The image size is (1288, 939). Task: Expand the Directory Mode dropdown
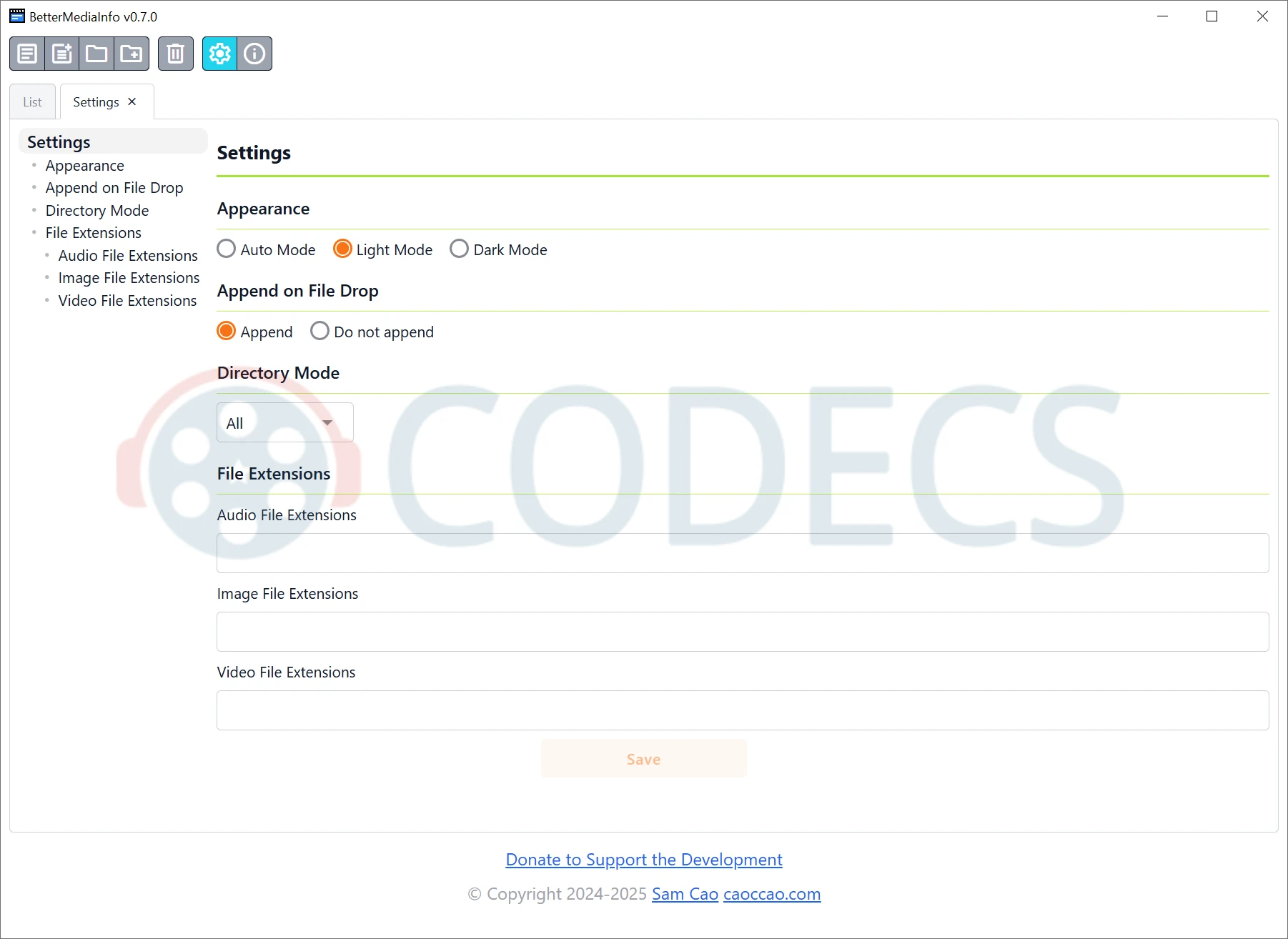(284, 422)
